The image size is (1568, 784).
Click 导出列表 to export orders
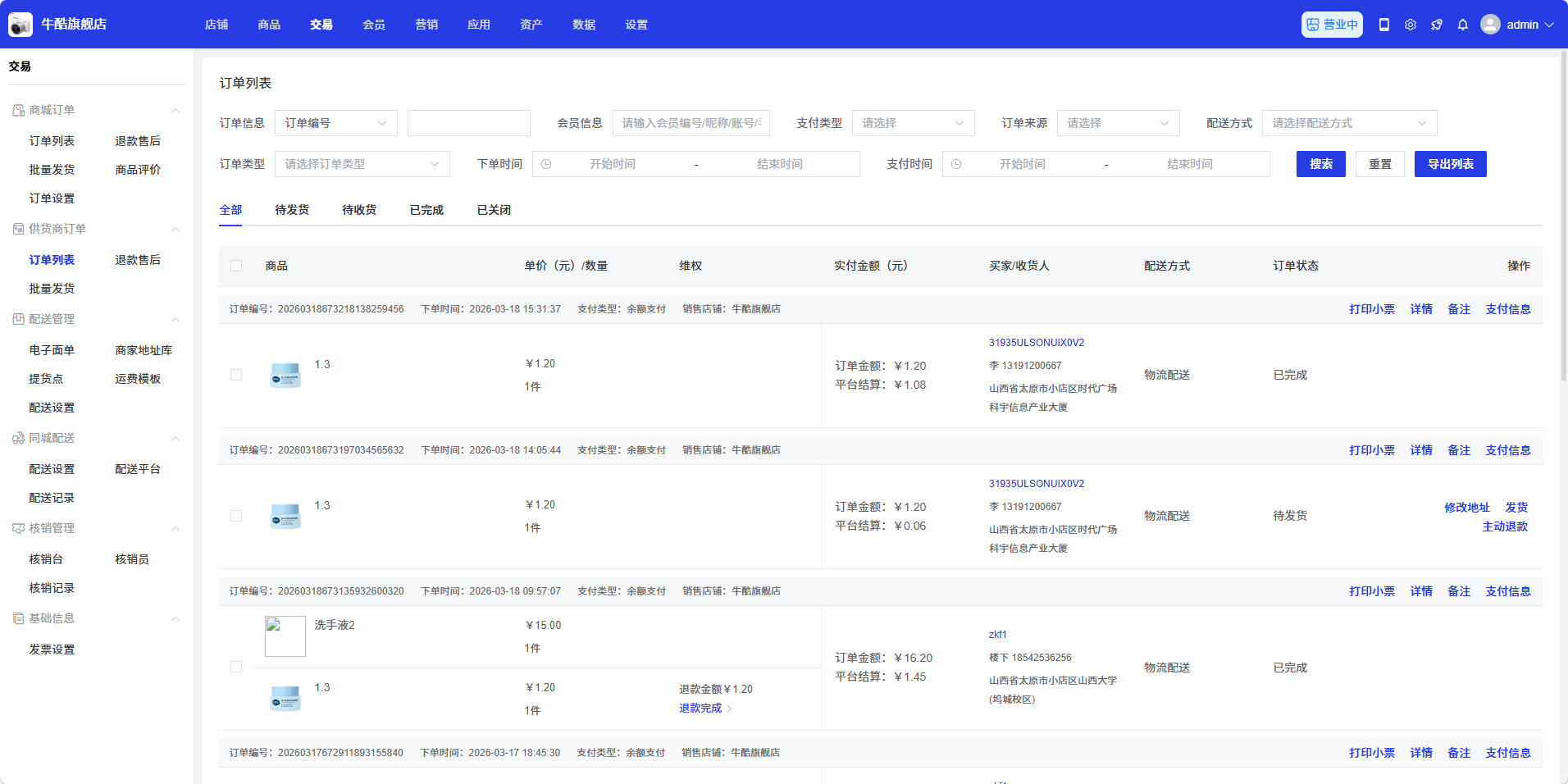pyautogui.click(x=1450, y=164)
